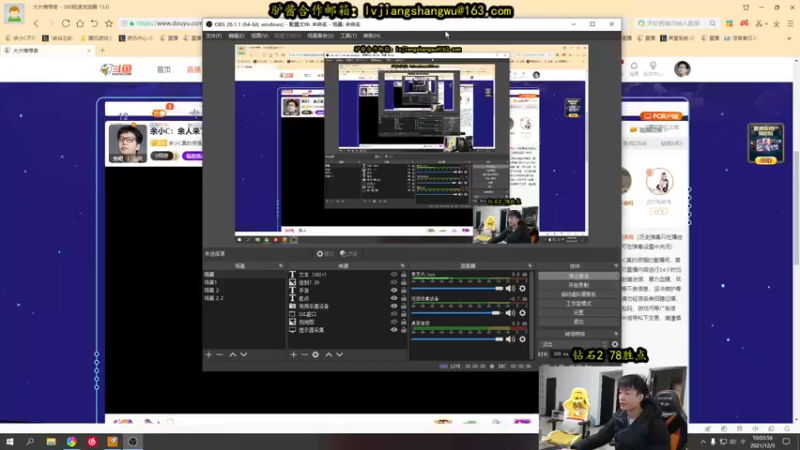Viewport: 800px width, 450px height.
Task: Open OBS 设置 settings button
Action: pyautogui.click(x=578, y=312)
